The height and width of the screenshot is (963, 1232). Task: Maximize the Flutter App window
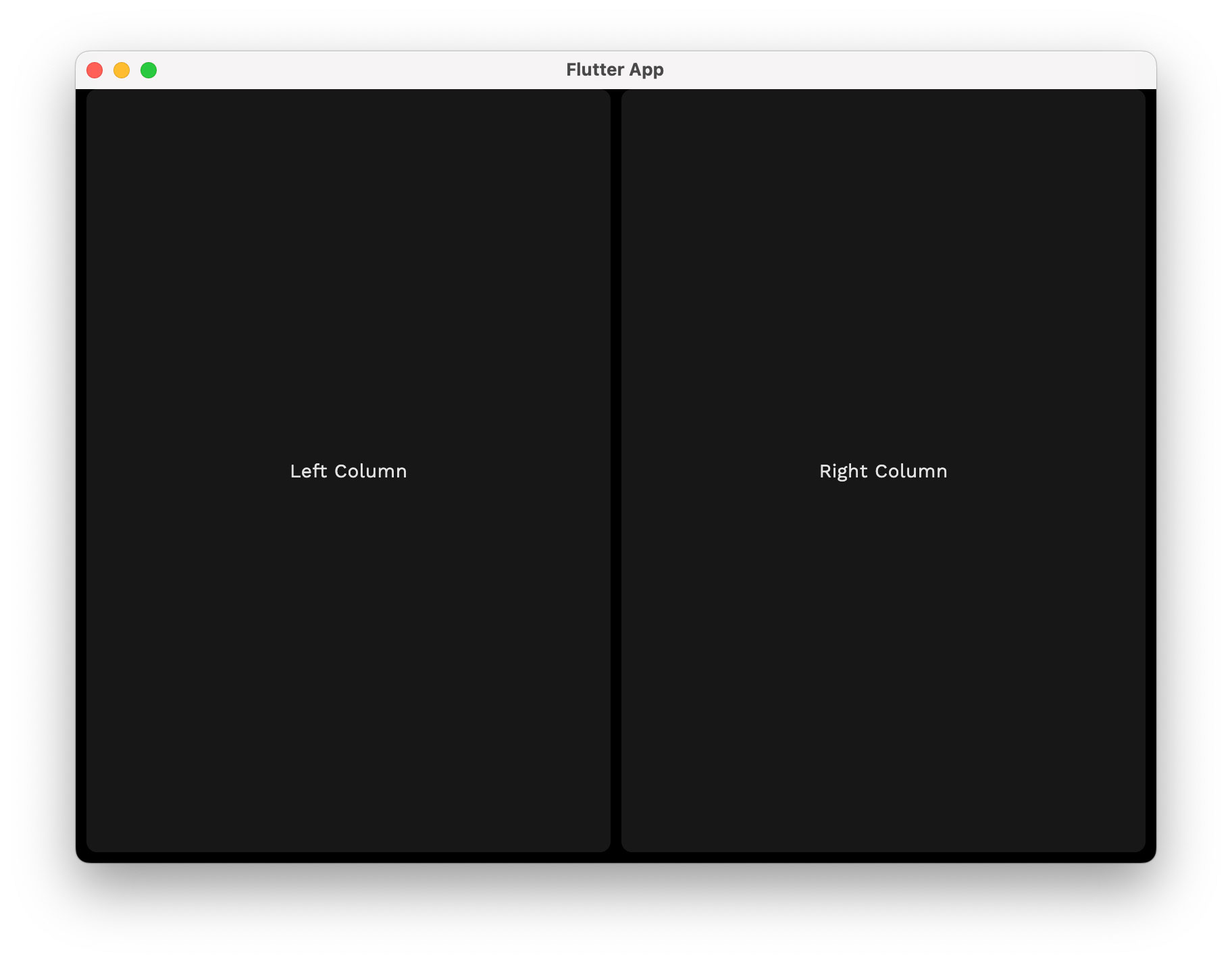pyautogui.click(x=149, y=70)
